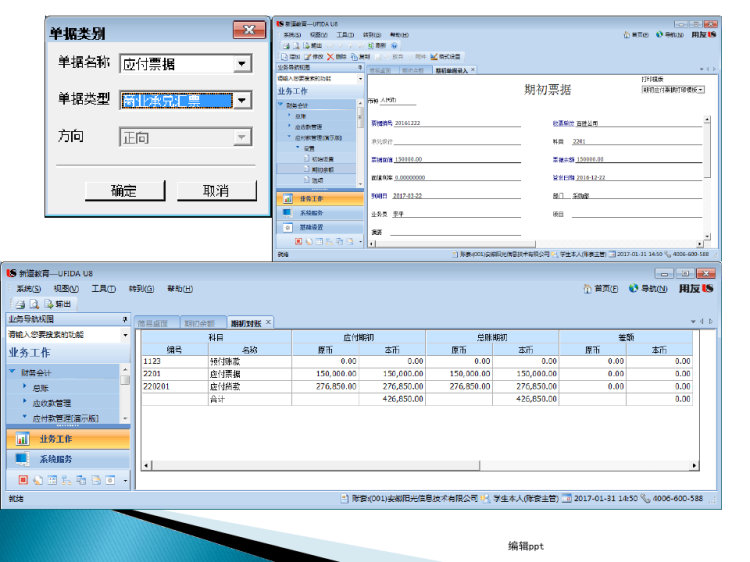Click print icon in lower window toolbar

click(20, 304)
